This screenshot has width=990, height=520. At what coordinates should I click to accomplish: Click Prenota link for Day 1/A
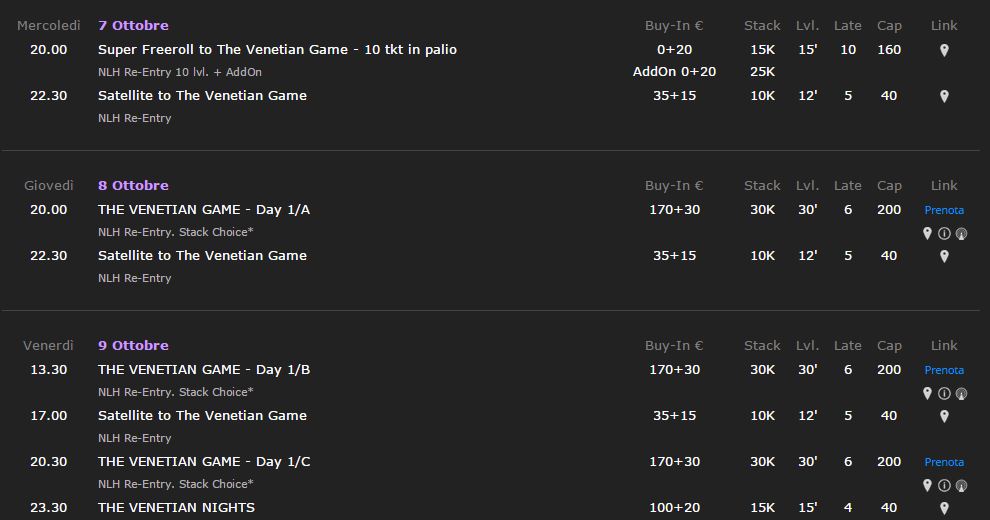click(x=944, y=210)
